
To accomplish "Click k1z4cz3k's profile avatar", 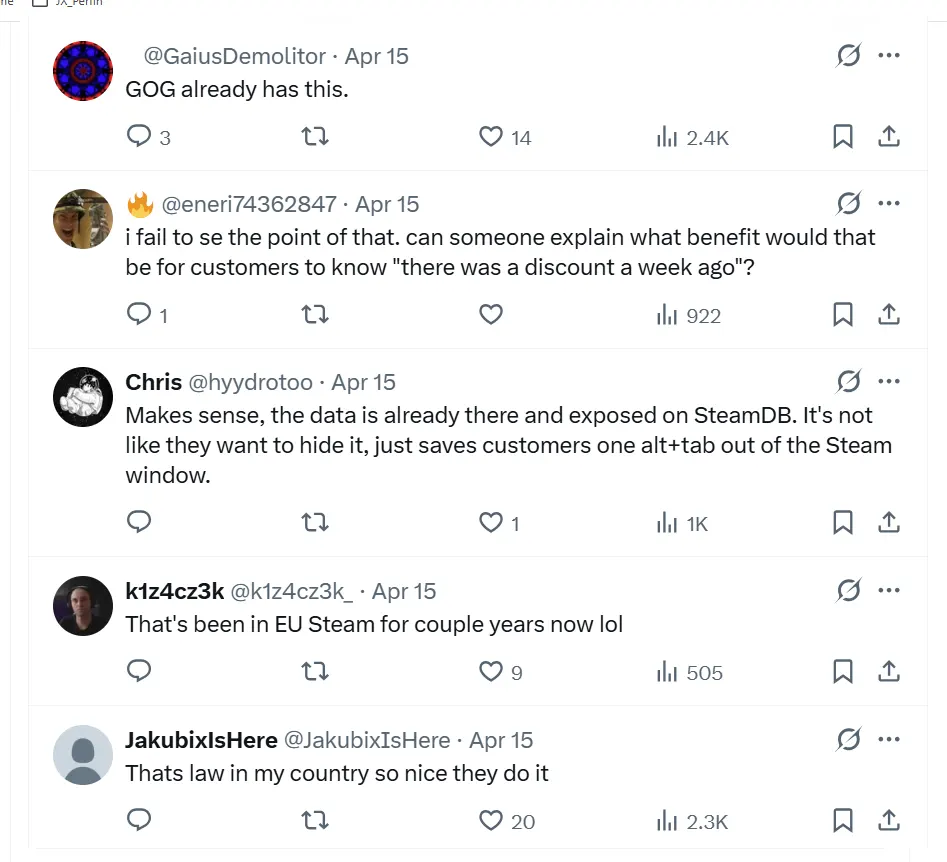I will pyautogui.click(x=83, y=606).
